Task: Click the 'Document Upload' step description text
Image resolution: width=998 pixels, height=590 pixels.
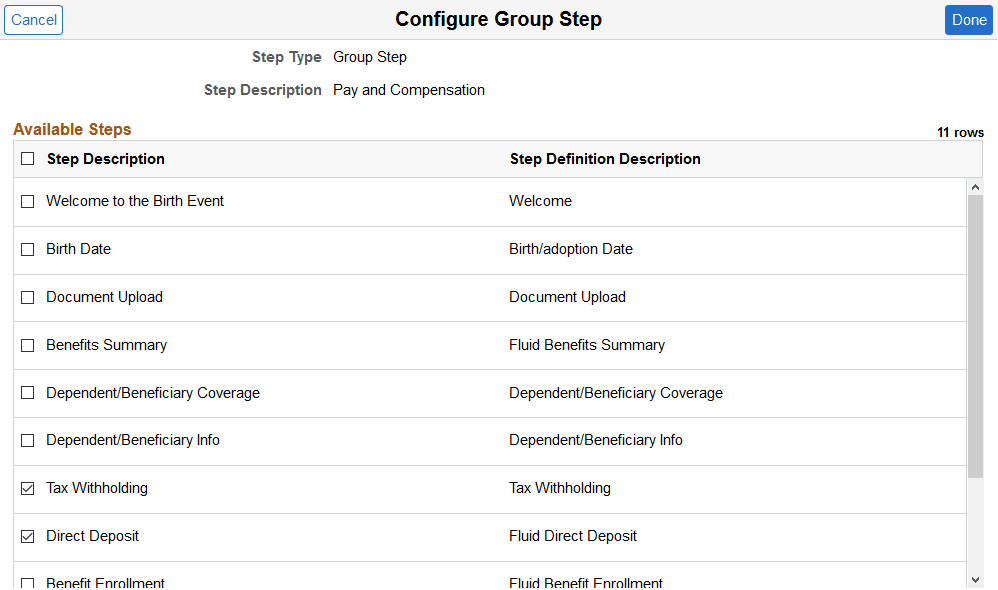Action: point(104,297)
